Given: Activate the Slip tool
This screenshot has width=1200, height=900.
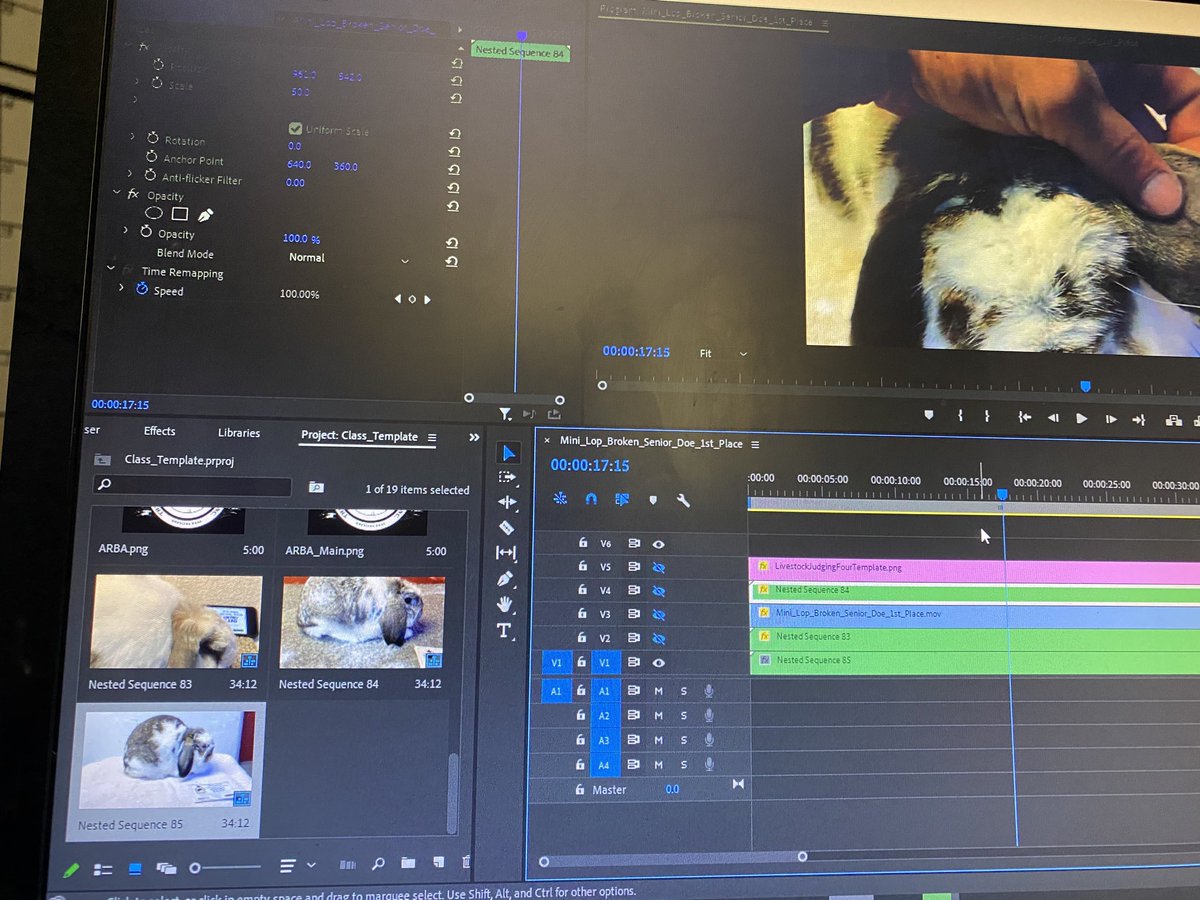Looking at the screenshot, I should click(506, 552).
